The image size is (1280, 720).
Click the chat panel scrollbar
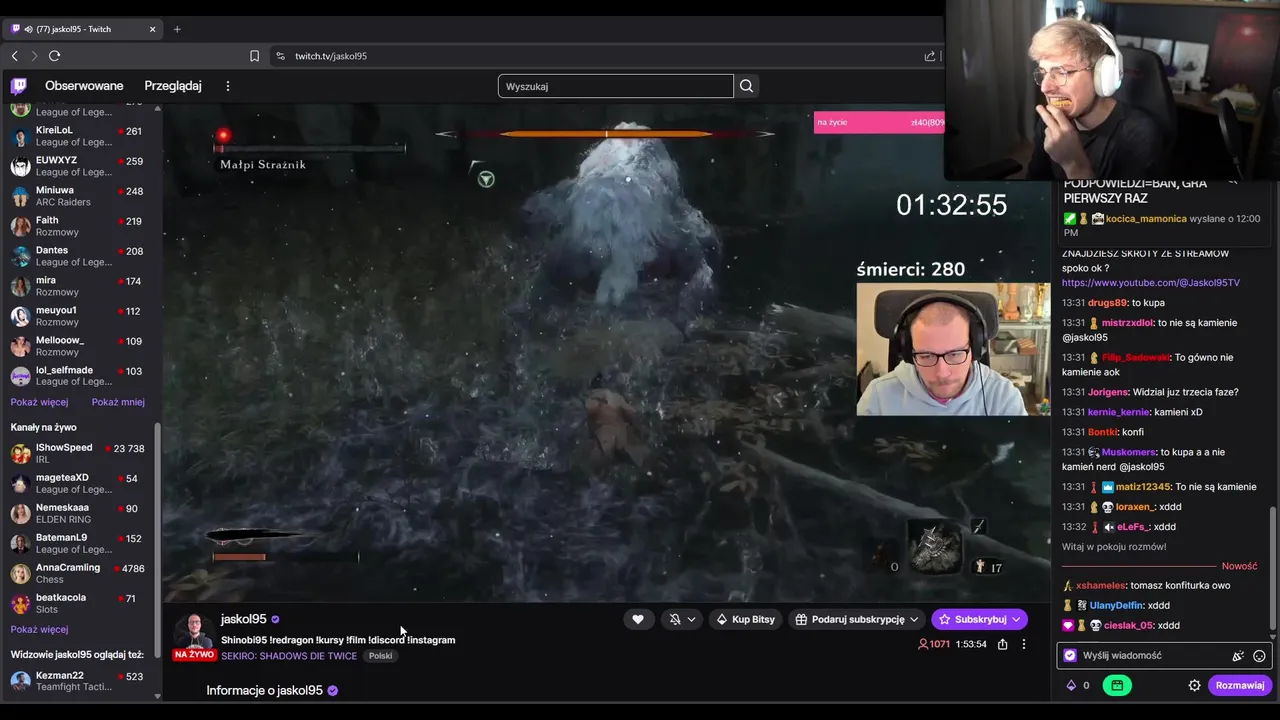coord(1273,570)
